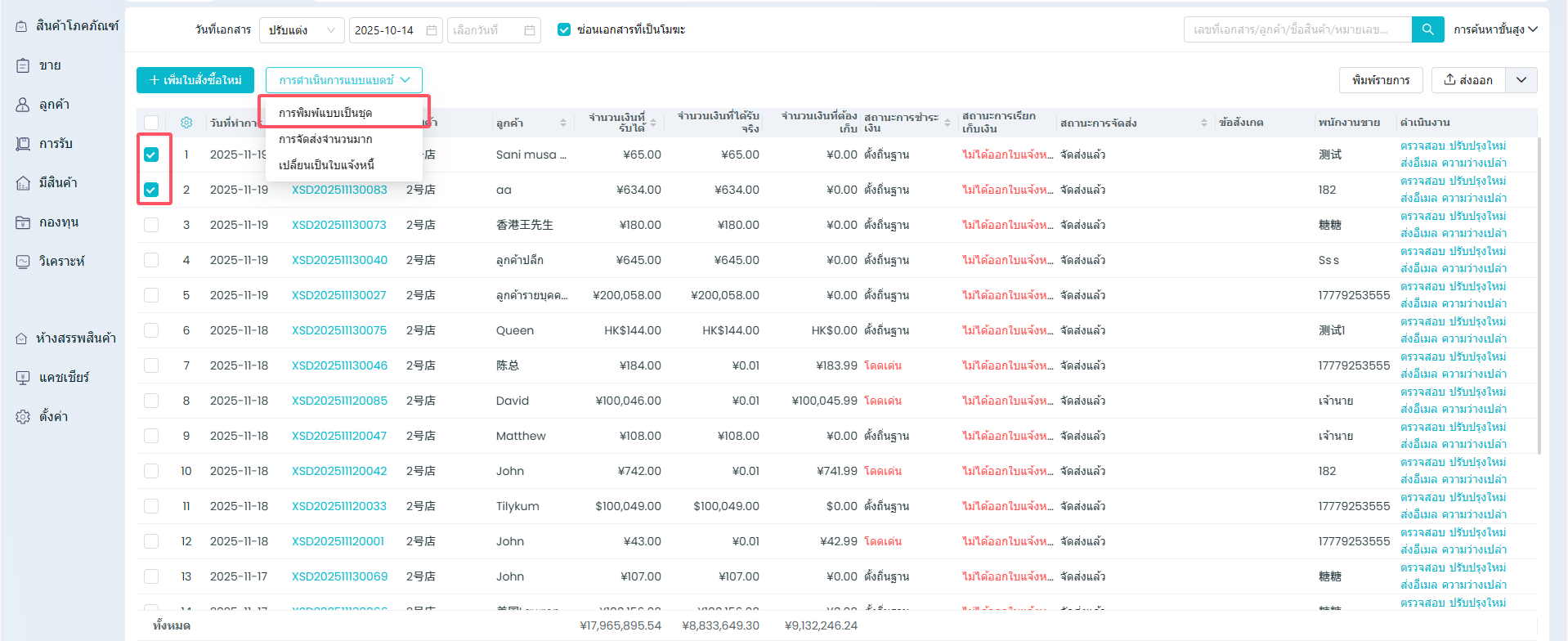Open document link XSD202511130083
Image resolution: width=1568 pixels, height=641 pixels.
pos(339,190)
